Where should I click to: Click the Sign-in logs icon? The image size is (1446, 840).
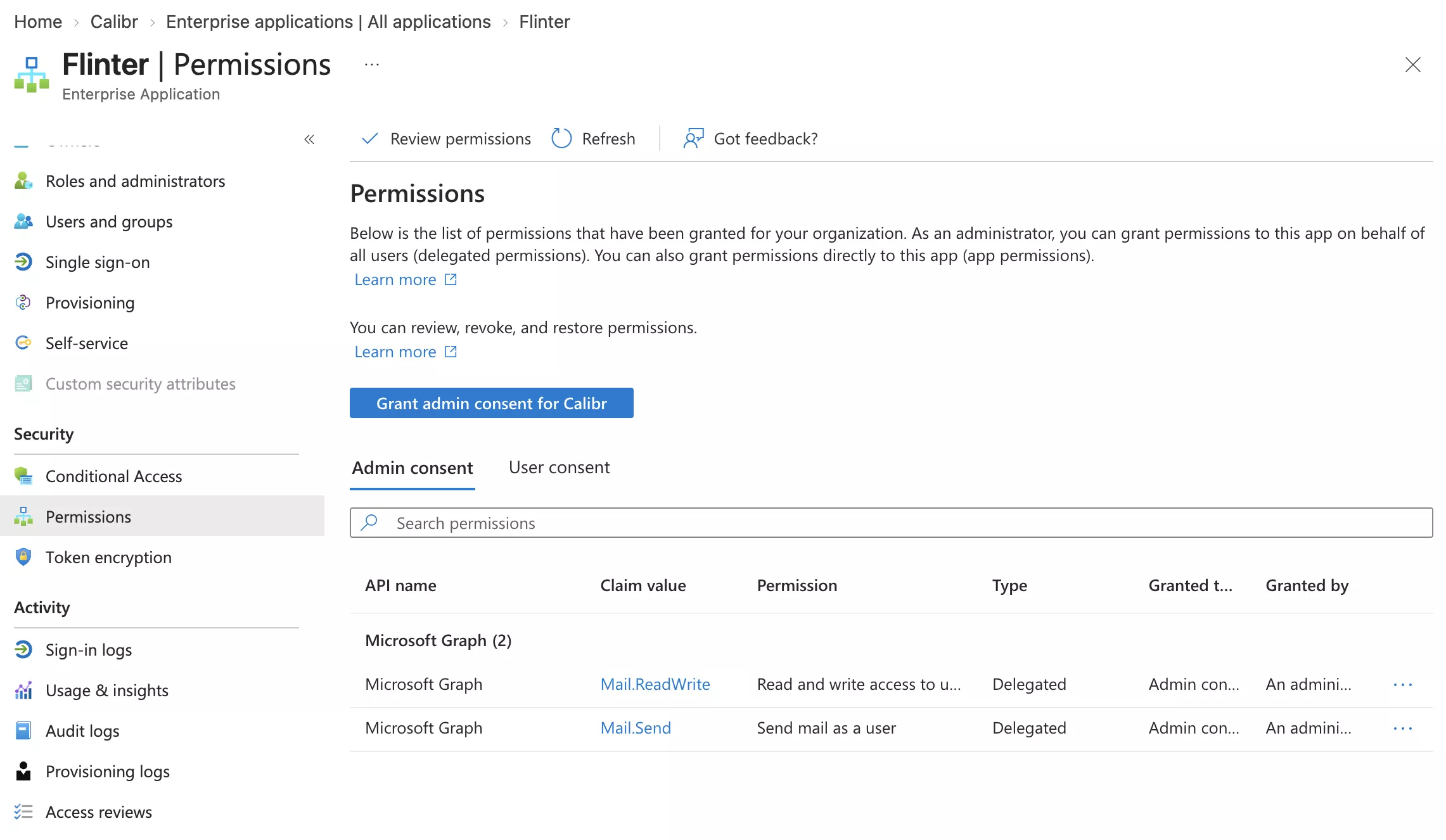[23, 650]
